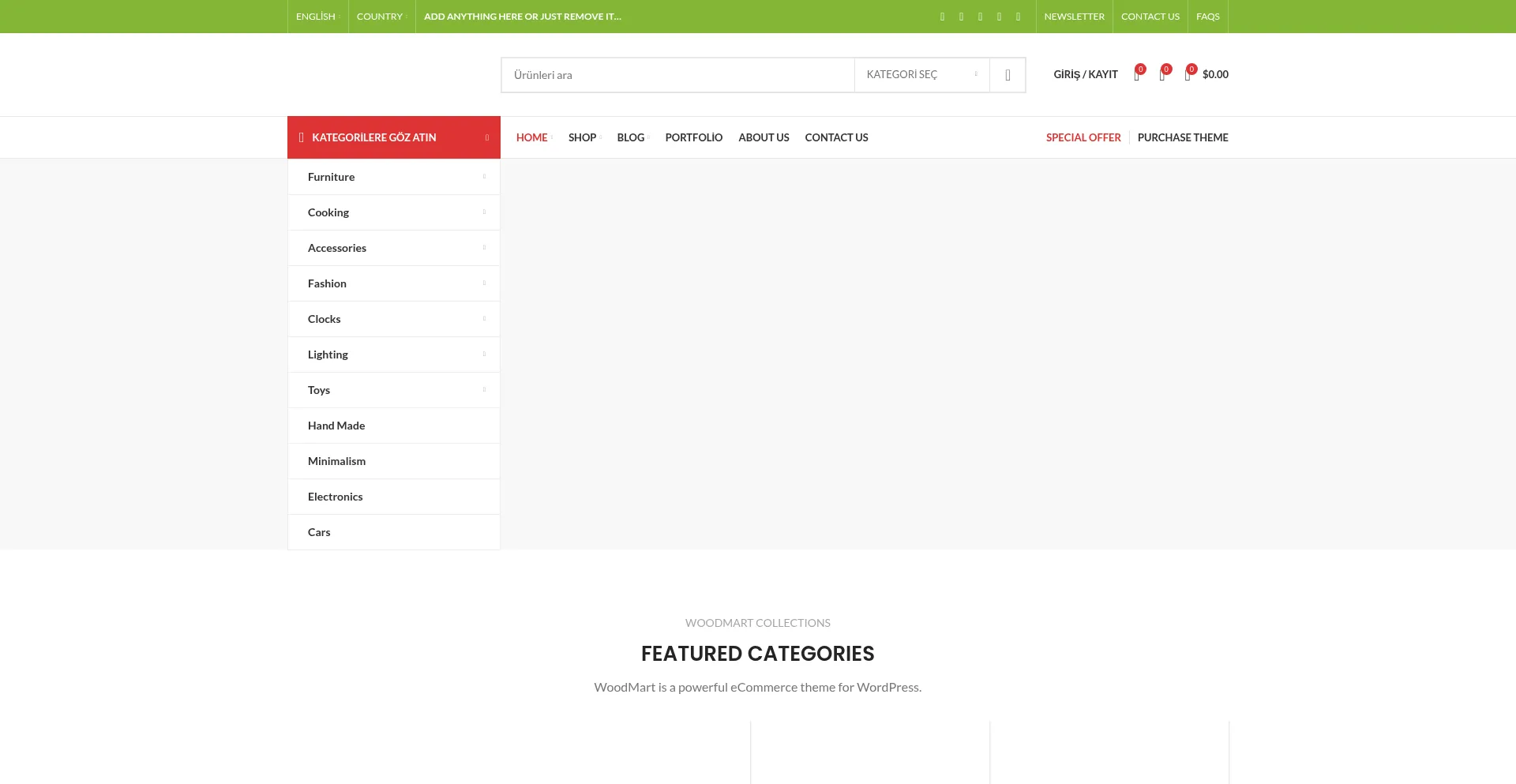
Task: Click the 'Featured Categories' heading
Action: click(758, 654)
